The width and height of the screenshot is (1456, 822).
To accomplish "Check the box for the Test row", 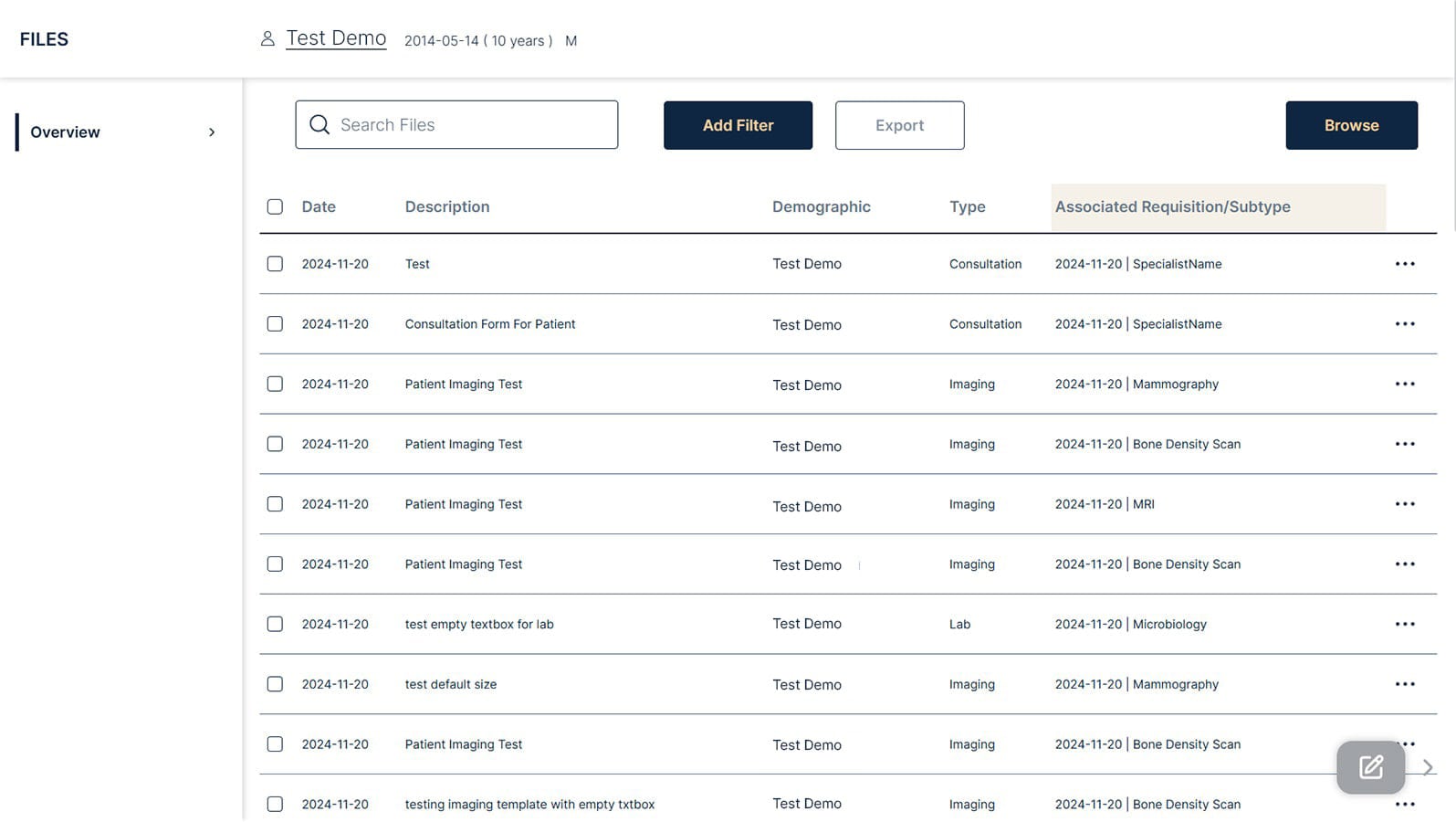I will (x=275, y=264).
